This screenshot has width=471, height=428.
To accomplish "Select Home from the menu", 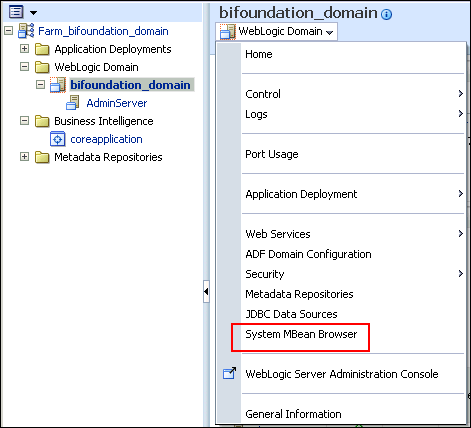I will pyautogui.click(x=259, y=54).
